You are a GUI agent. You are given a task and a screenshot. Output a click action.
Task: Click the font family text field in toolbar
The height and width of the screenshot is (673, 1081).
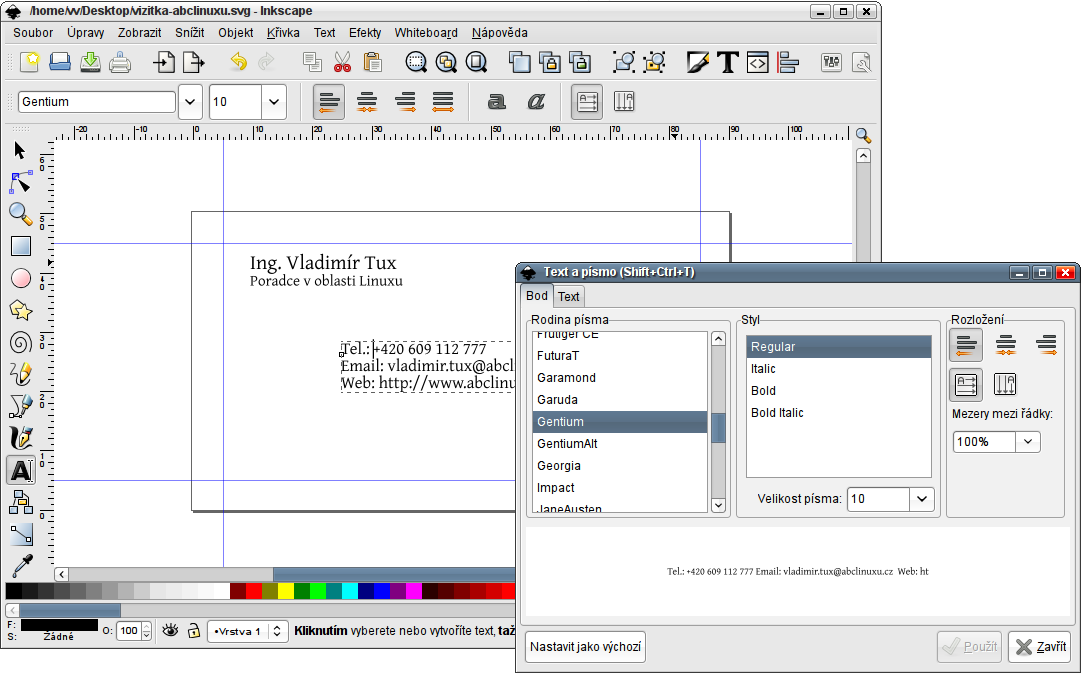coord(97,102)
